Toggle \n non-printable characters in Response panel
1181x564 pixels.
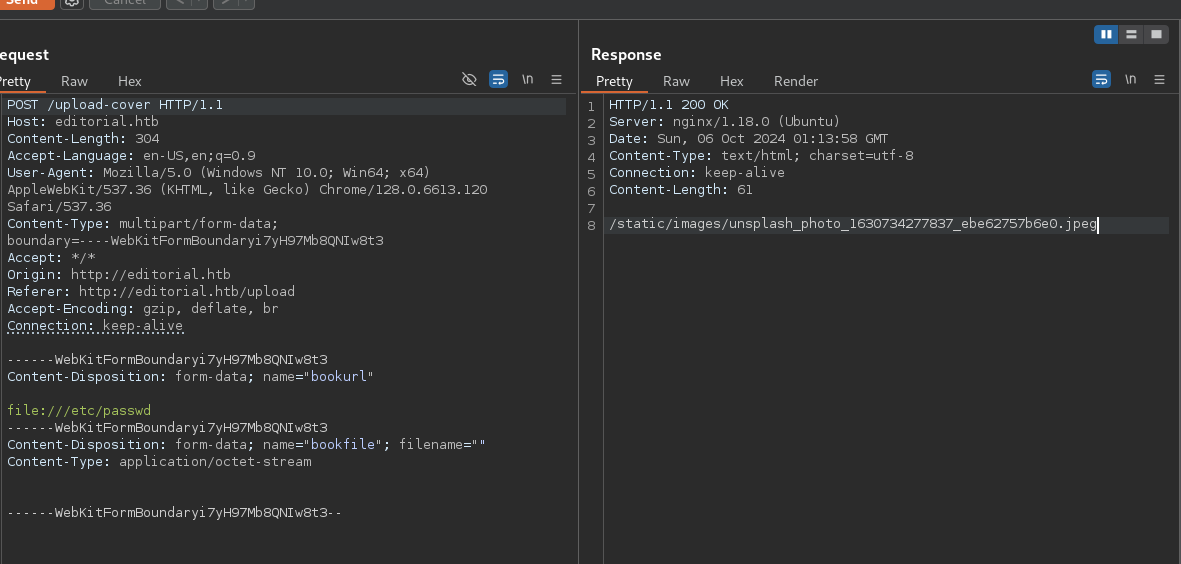[1131, 79]
